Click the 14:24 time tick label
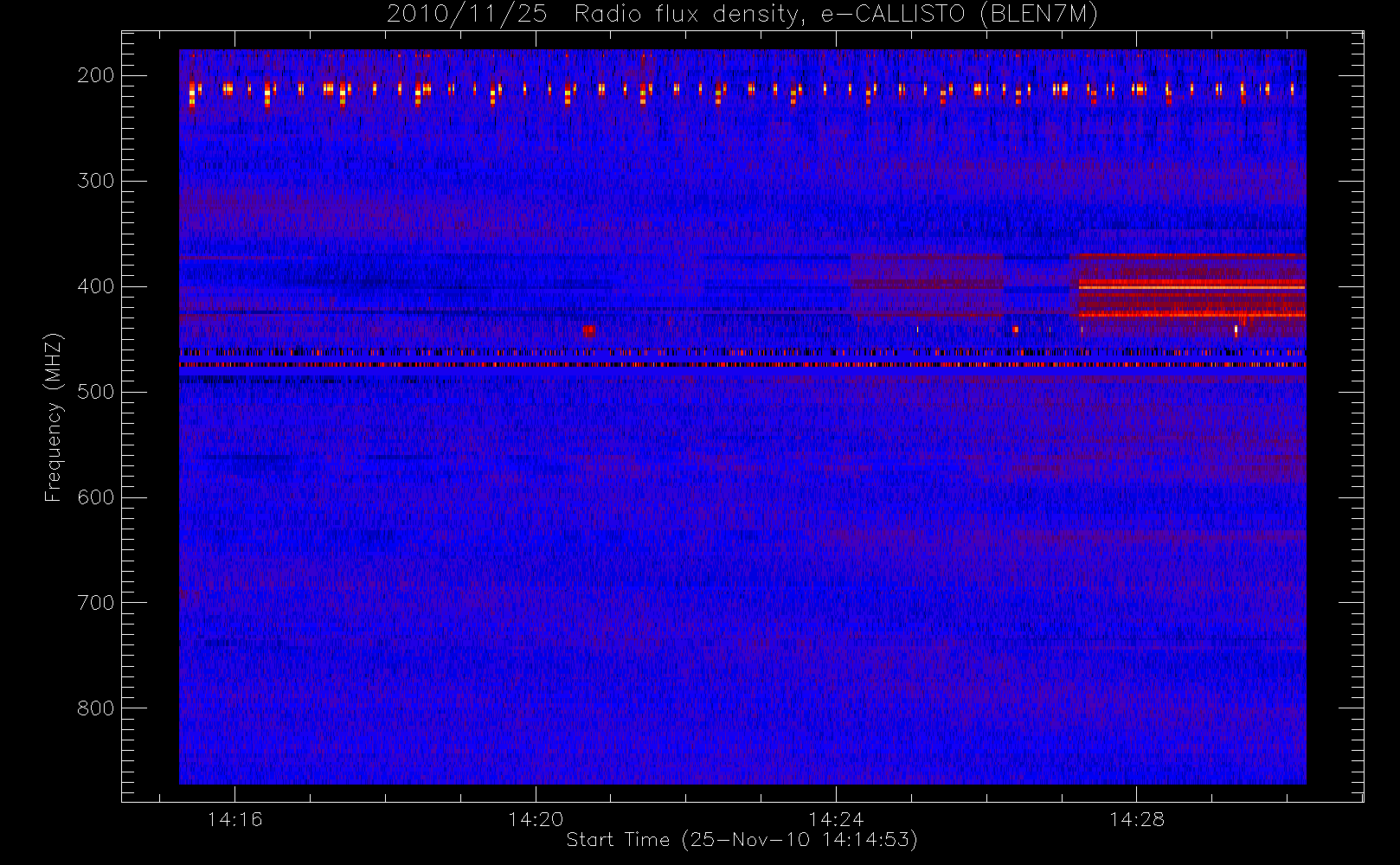Image resolution: width=1400 pixels, height=865 pixels. [x=836, y=819]
